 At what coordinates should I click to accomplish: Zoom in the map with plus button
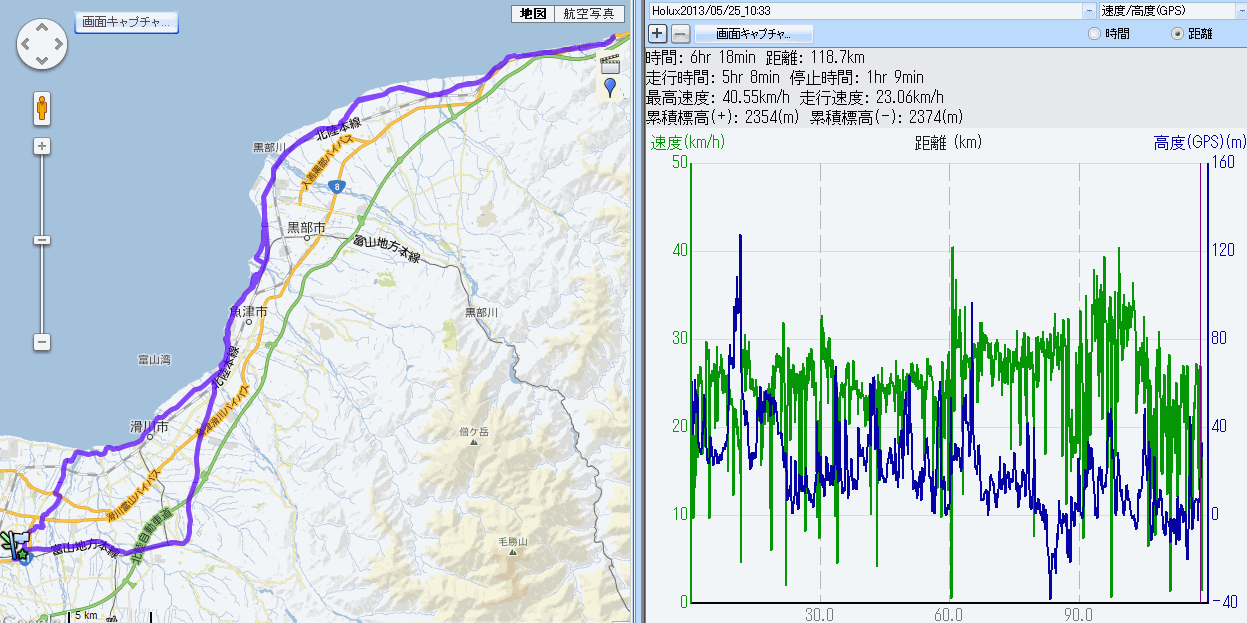pyautogui.click(x=42, y=146)
